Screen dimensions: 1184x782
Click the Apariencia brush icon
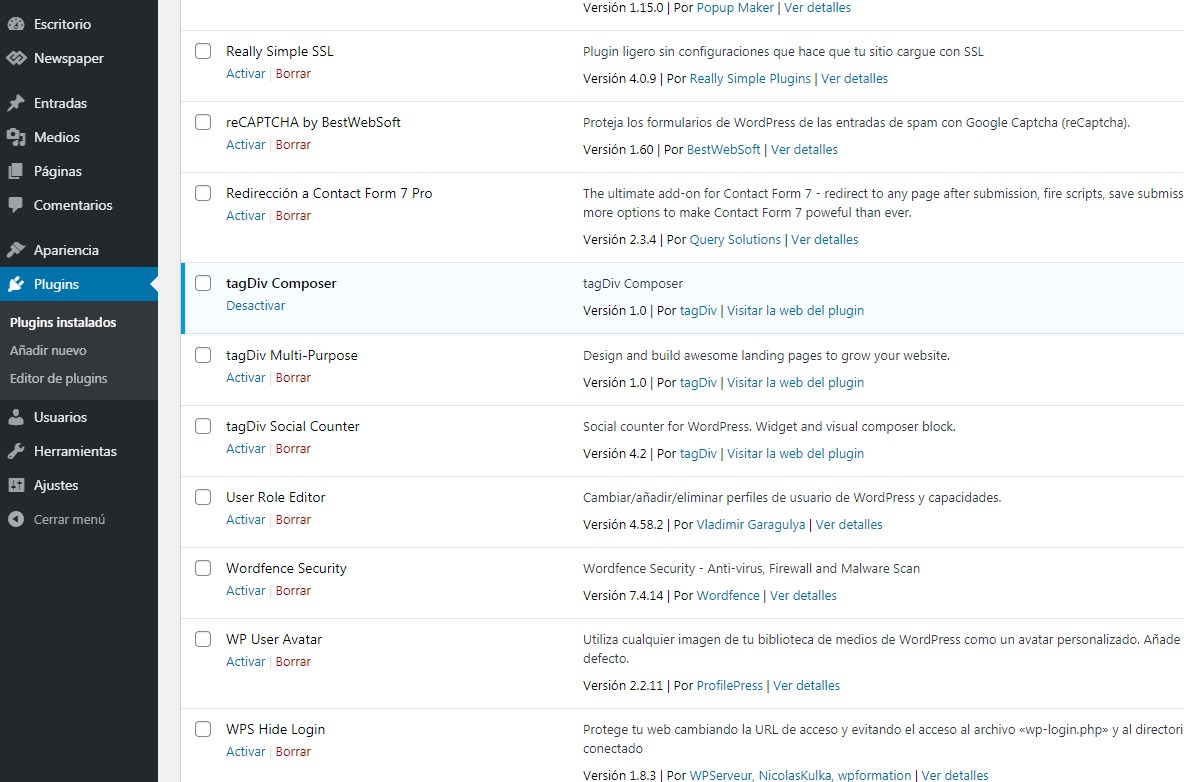(16, 250)
